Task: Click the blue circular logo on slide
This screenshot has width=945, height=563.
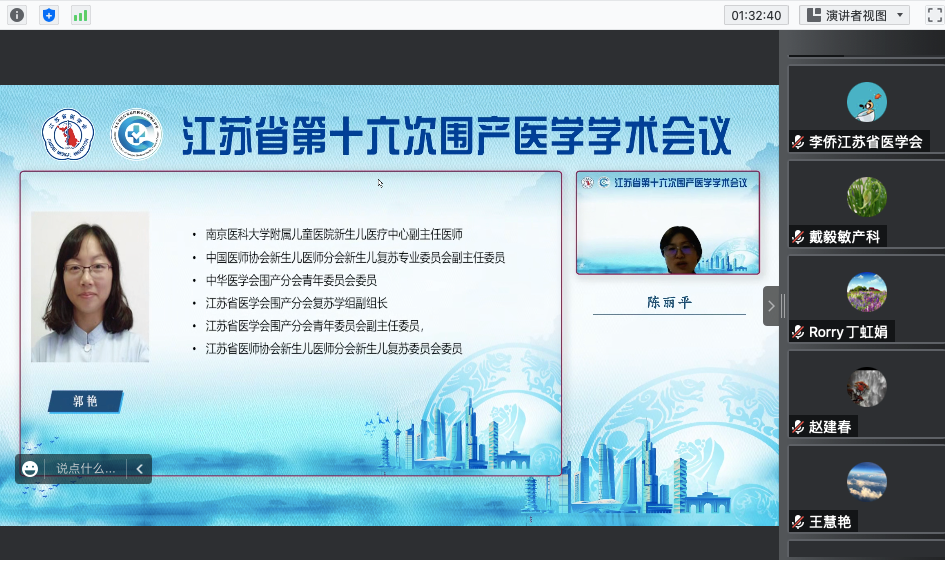Action: click(x=136, y=134)
